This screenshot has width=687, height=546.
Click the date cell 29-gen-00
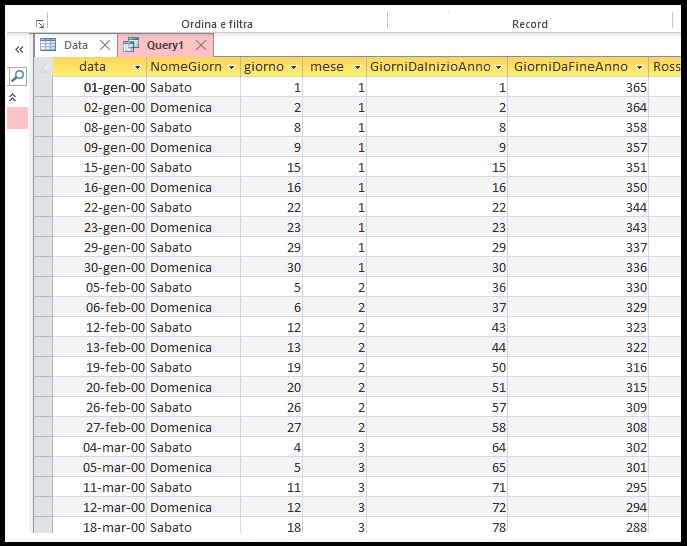pyautogui.click(x=99, y=247)
